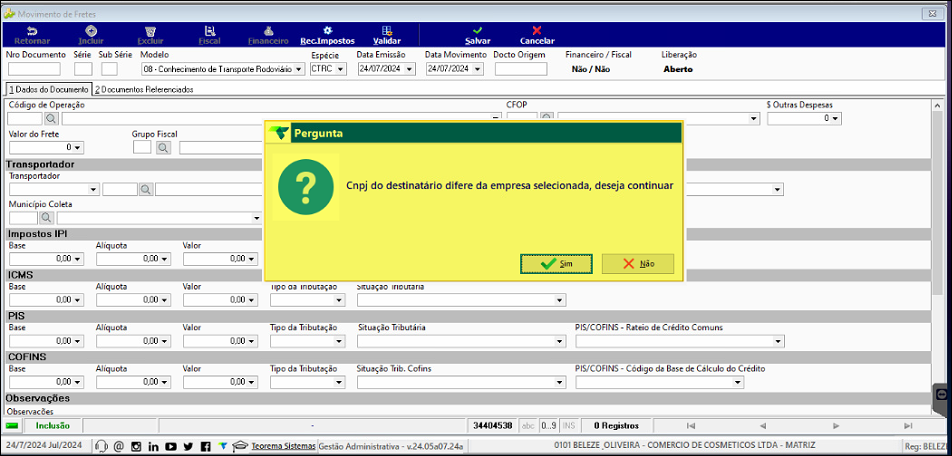Click the Nro Documento field
Image resolution: width=952 pixels, height=456 pixels.
tap(35, 69)
